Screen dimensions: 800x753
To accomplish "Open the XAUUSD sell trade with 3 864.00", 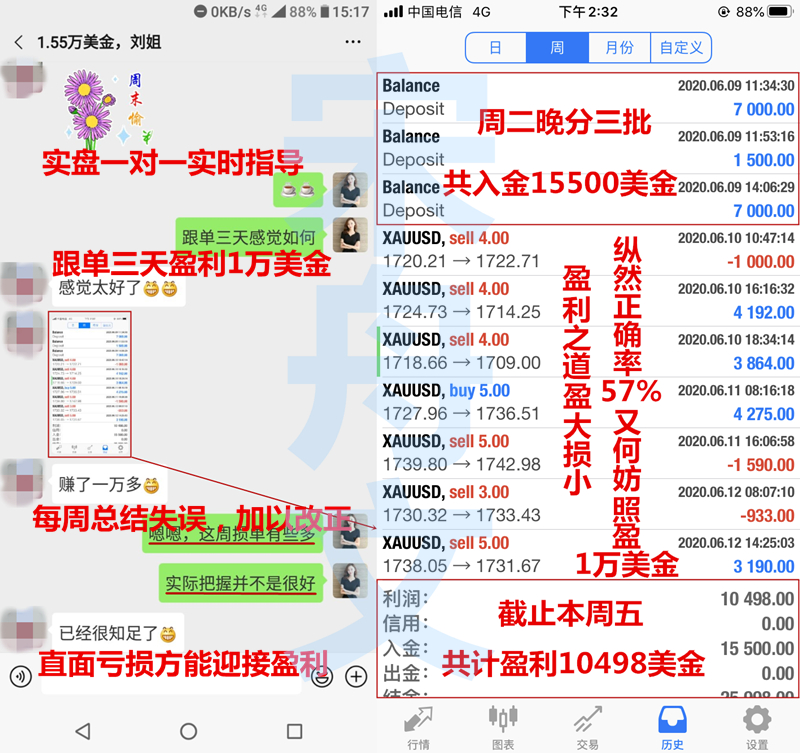I will [588, 352].
